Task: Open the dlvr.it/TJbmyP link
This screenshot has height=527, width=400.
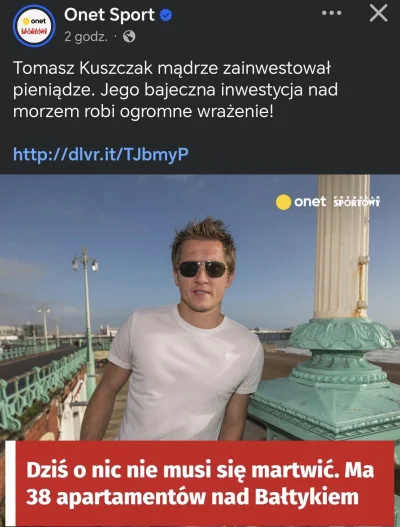Action: pos(101,154)
